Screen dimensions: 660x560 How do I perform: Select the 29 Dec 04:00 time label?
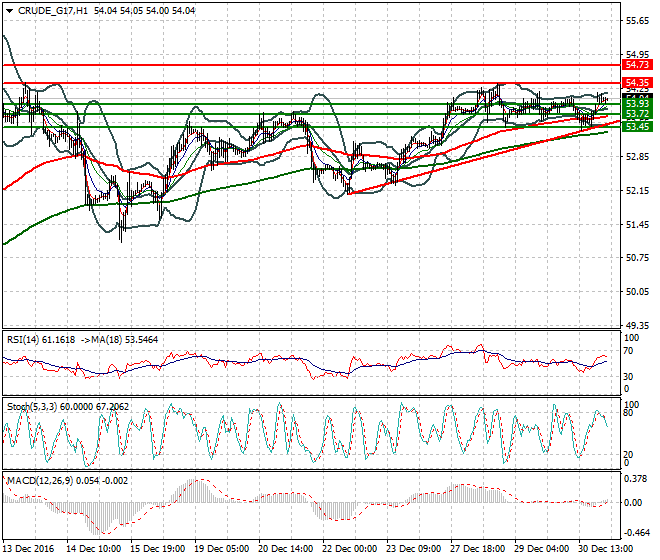[541, 549]
